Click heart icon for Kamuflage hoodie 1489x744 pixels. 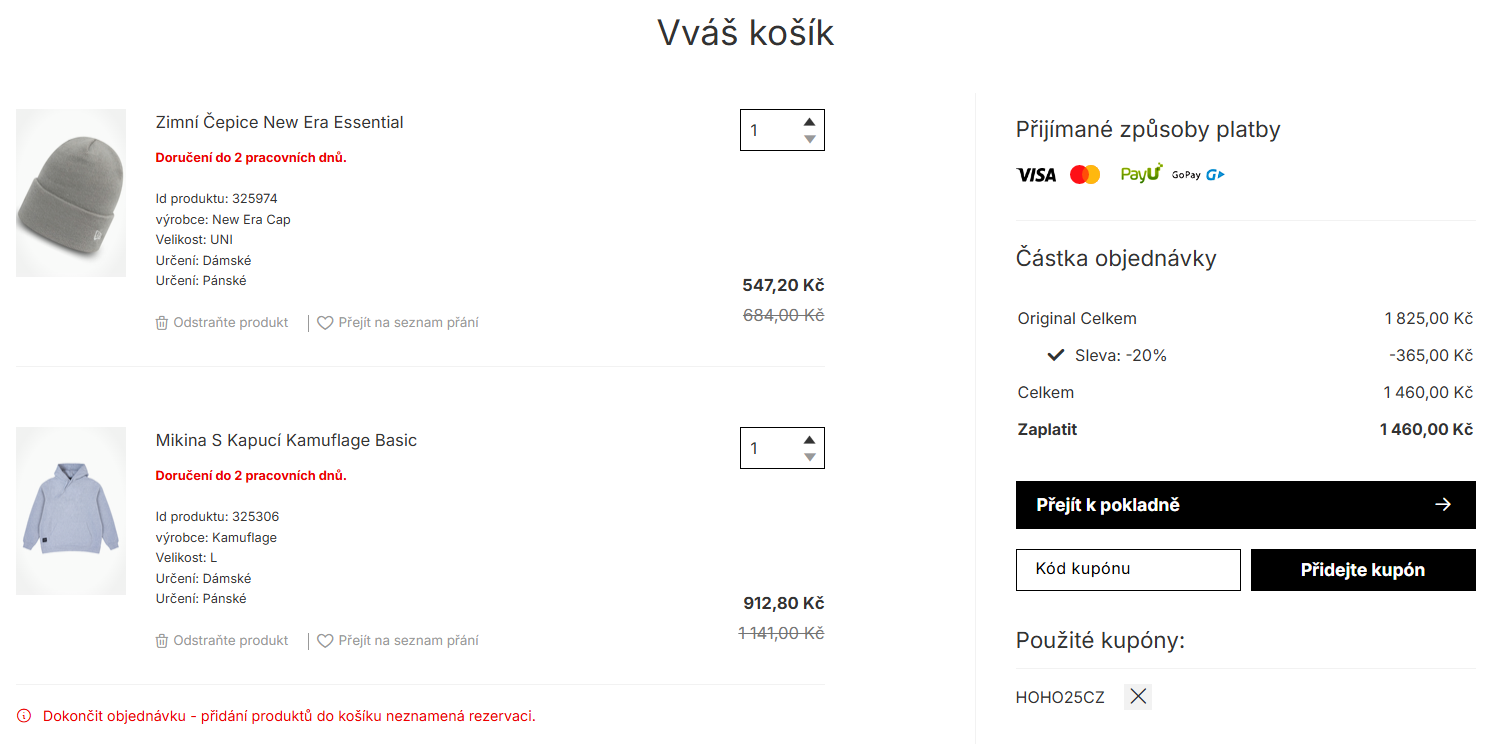325,641
